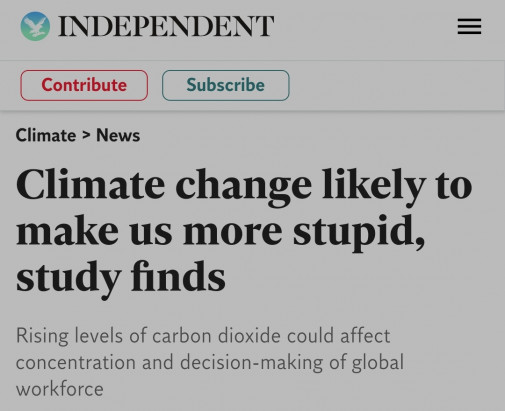
Task: Click the headline line 'Climate change likely to'
Action: pyautogui.click(x=244, y=186)
